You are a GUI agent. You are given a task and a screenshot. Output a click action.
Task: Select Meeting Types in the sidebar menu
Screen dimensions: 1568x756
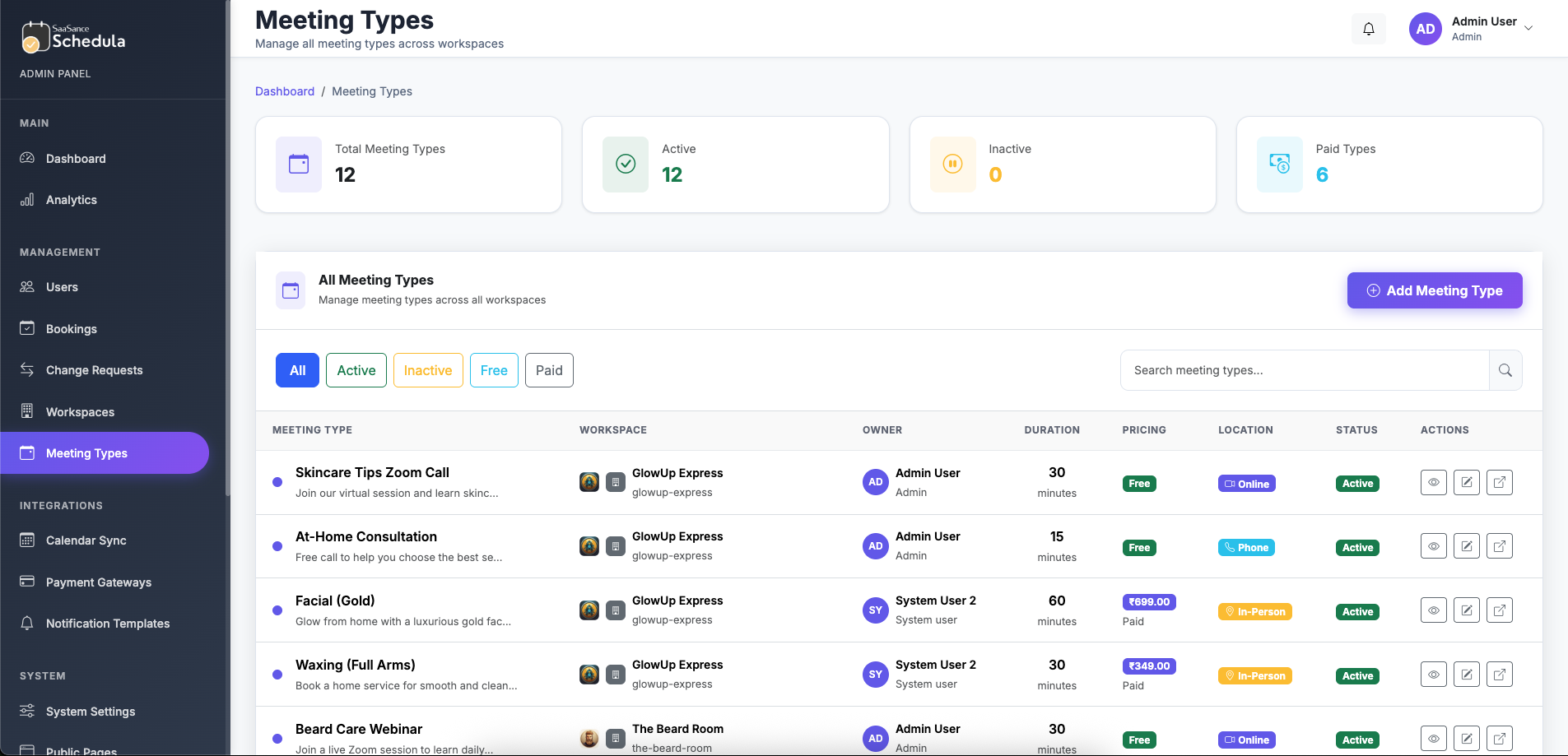pyautogui.click(x=86, y=452)
